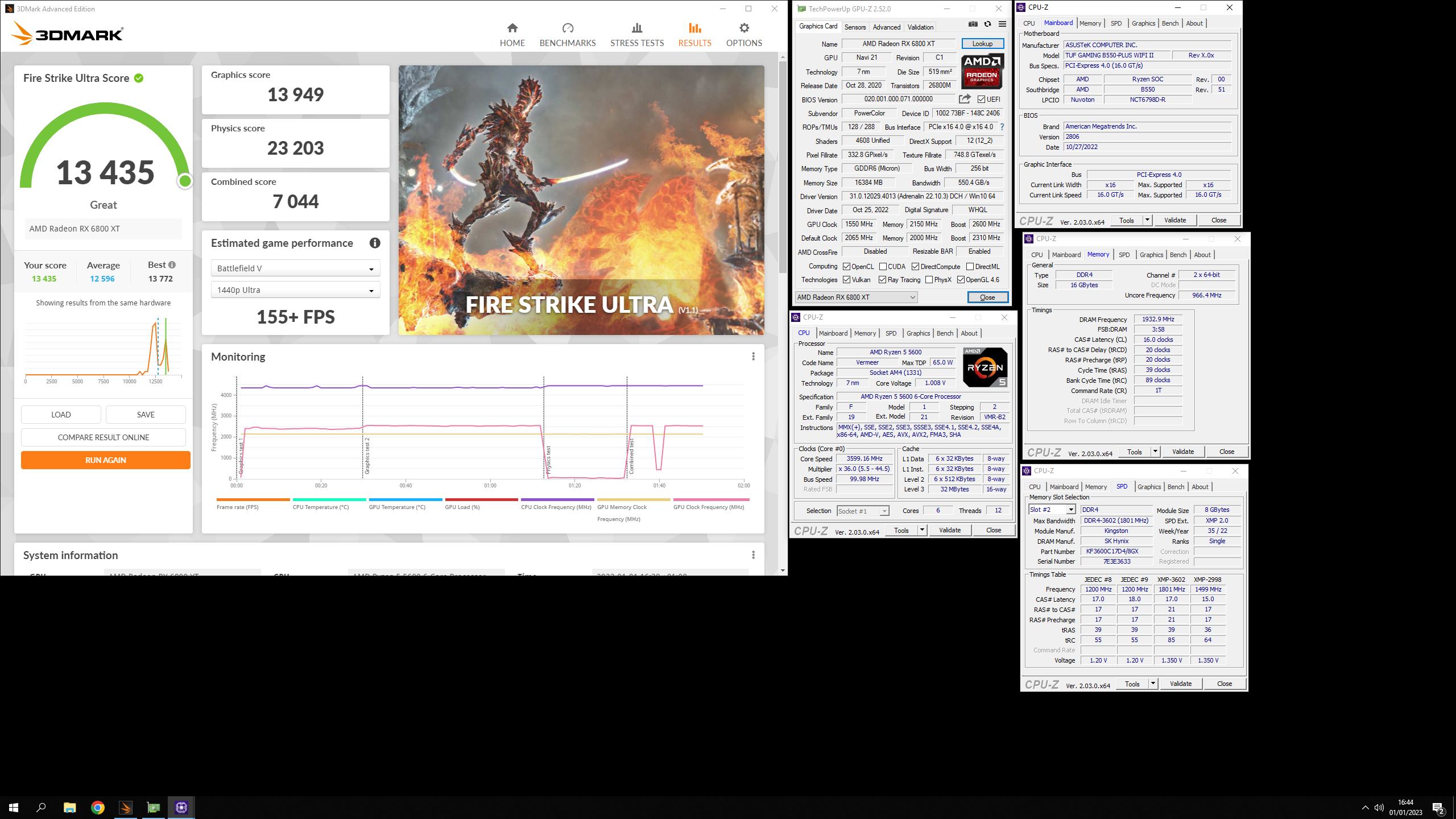Click the CPU Clock Frequency legend color bar
Viewport: 1456px width, 819px height.
[557, 500]
